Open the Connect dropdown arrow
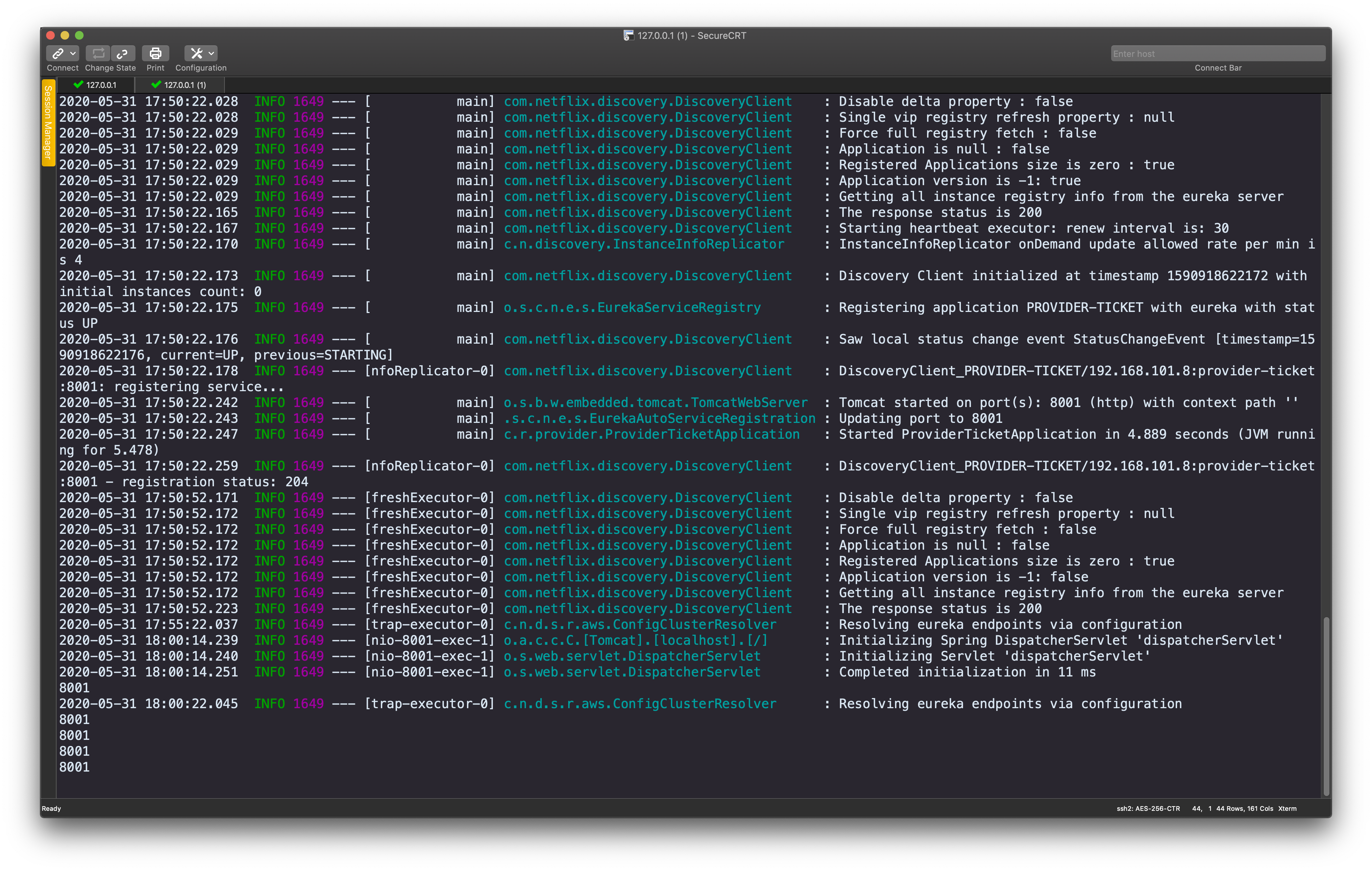The image size is (1372, 871). (x=73, y=54)
